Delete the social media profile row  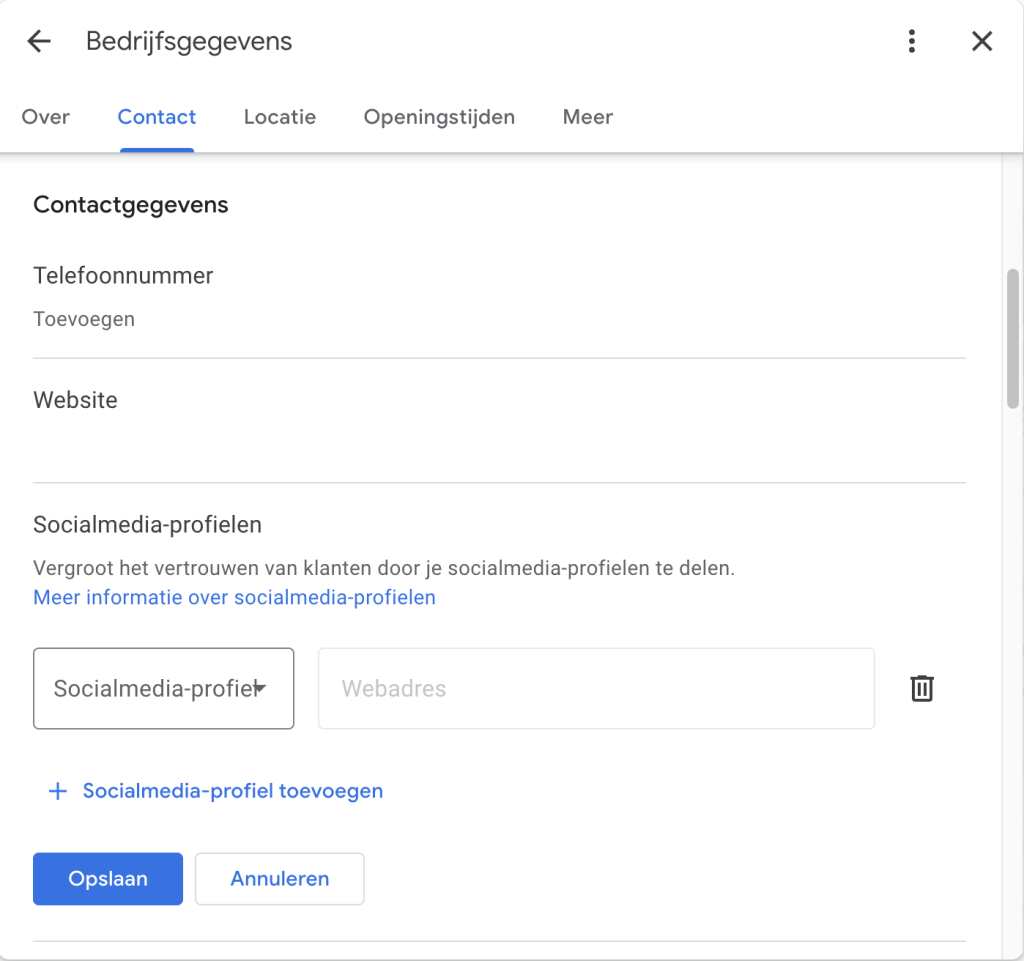pos(921,688)
